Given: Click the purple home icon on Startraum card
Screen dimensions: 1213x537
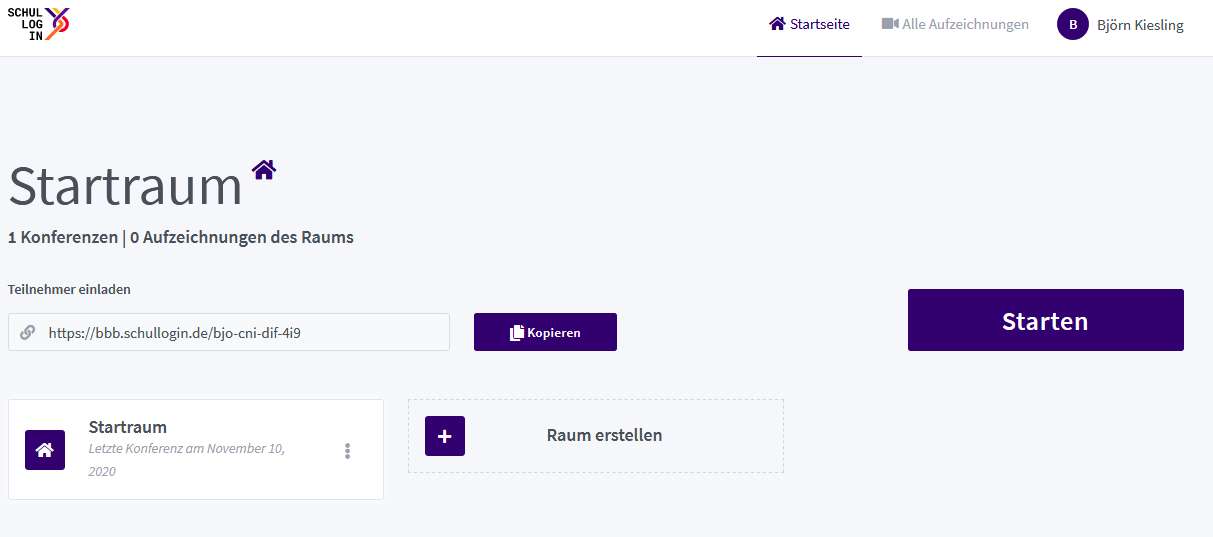Looking at the screenshot, I should tap(45, 450).
